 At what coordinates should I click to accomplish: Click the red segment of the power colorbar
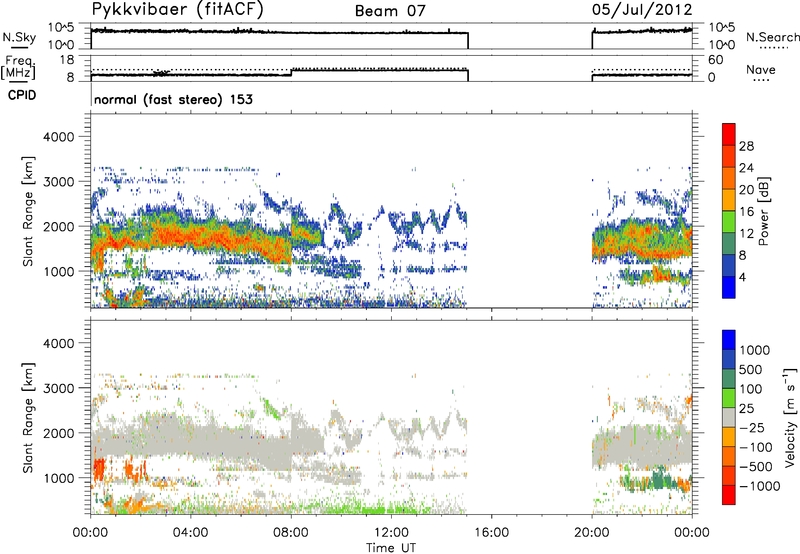[x=729, y=132]
